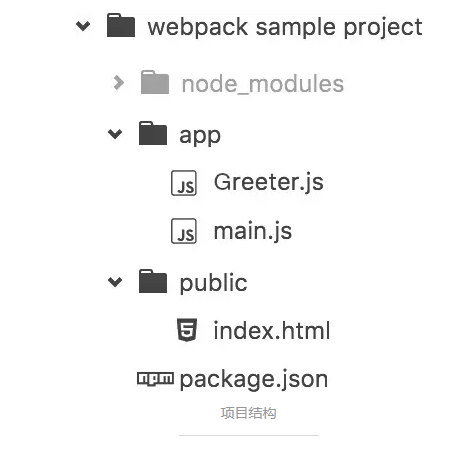Open the main.js file name
The width and height of the screenshot is (473, 456).
253,232
